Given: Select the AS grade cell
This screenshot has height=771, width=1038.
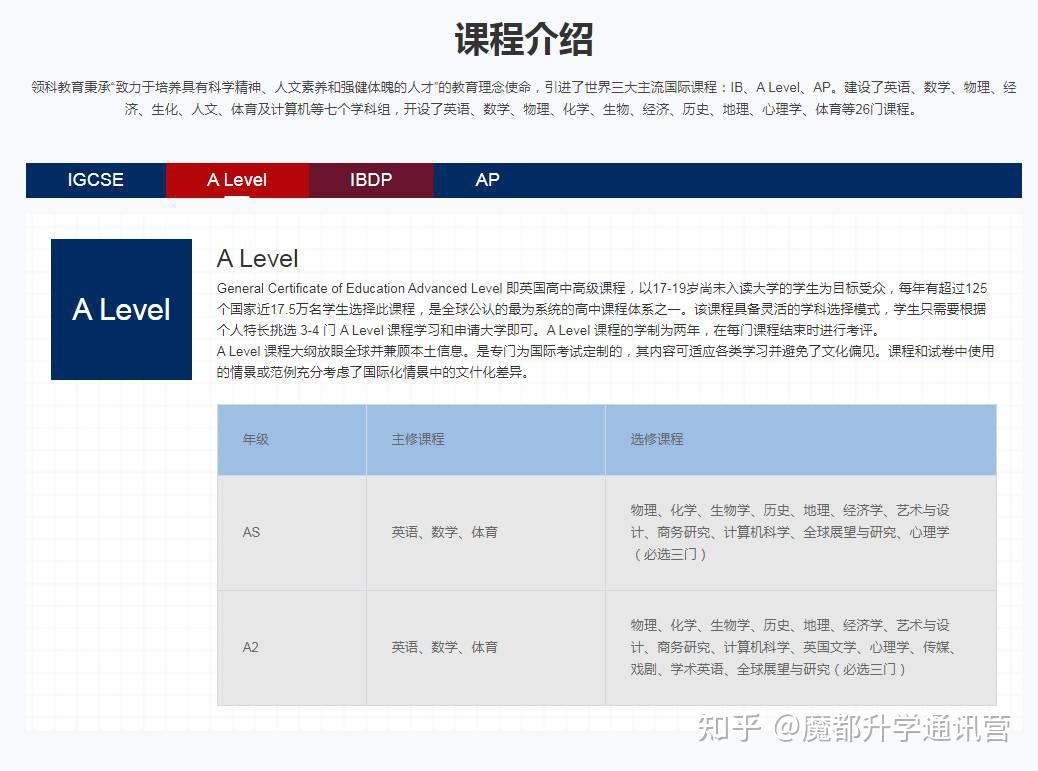Looking at the screenshot, I should [292, 533].
